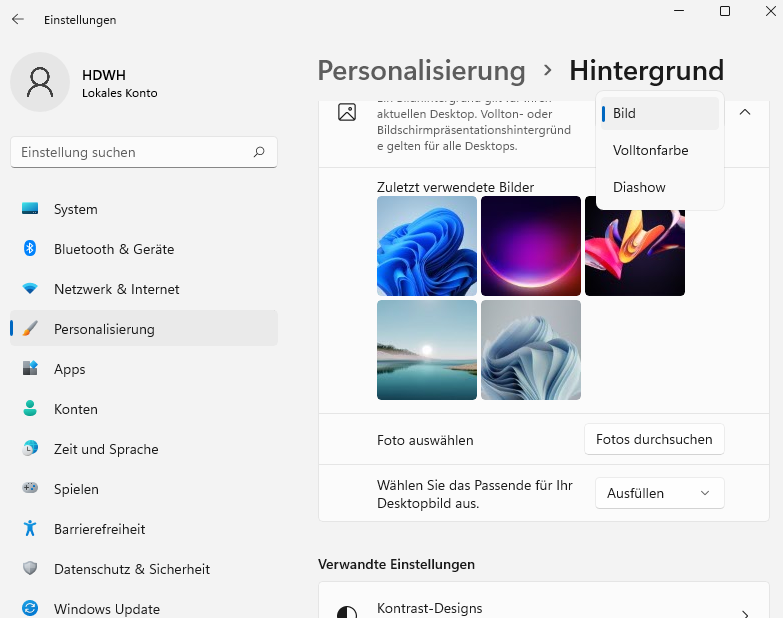Open Netzwerk & Internet settings
The height and width of the screenshot is (618, 783).
[144, 289]
